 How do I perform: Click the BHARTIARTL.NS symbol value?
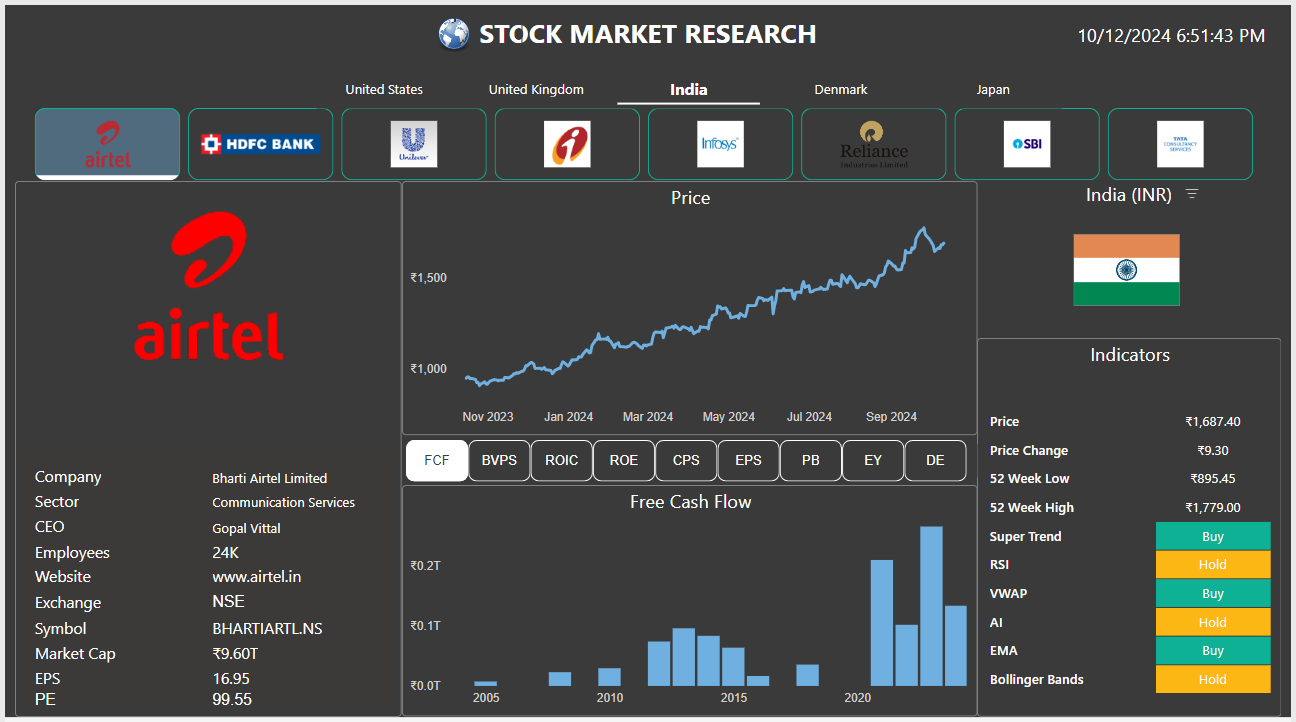point(267,629)
